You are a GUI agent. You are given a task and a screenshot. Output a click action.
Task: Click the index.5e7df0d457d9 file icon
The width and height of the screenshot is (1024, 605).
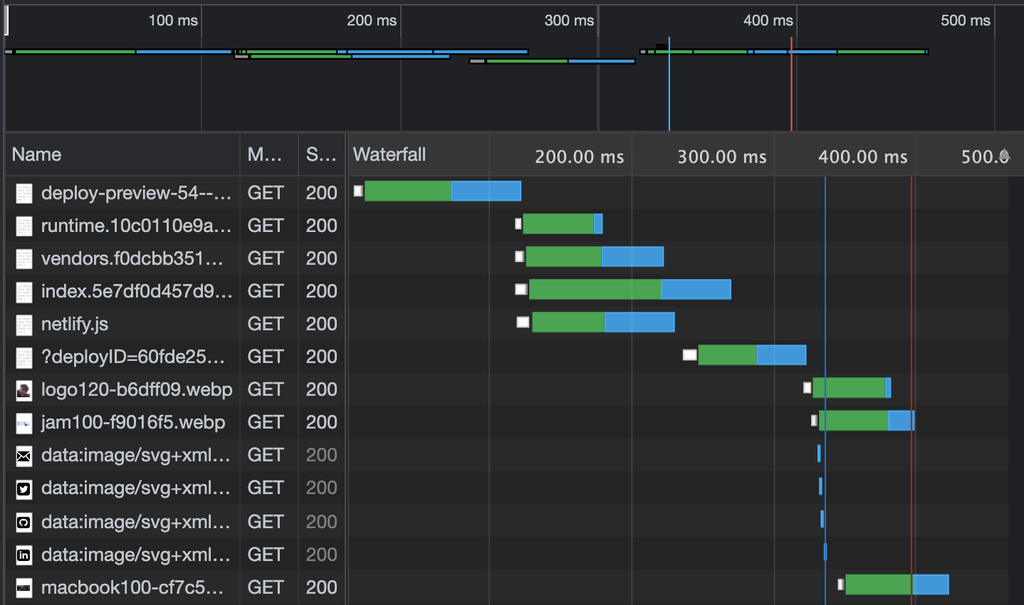point(24,291)
